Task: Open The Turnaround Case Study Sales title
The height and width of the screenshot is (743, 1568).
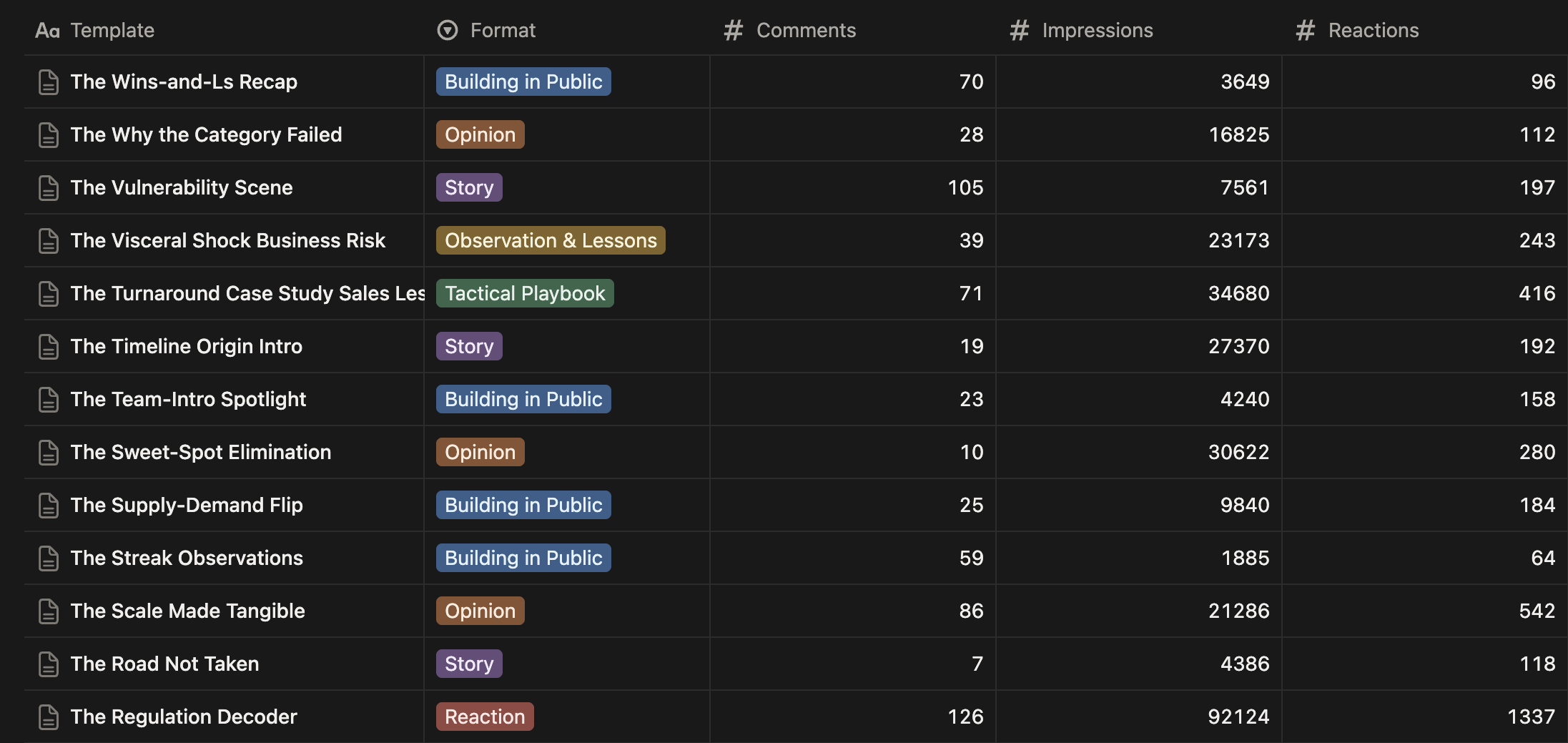Action: pos(247,293)
